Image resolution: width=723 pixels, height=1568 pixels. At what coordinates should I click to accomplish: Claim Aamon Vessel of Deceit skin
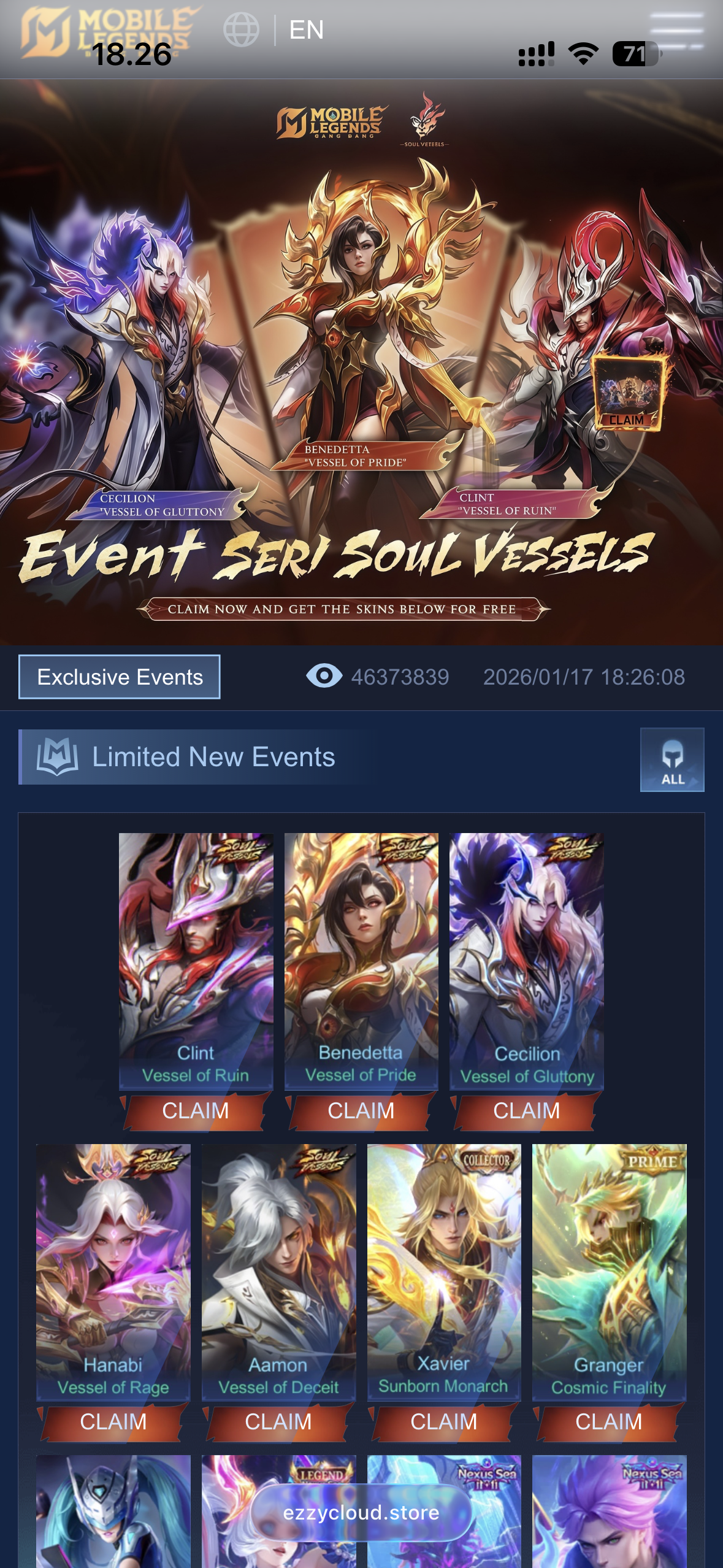tap(278, 1421)
